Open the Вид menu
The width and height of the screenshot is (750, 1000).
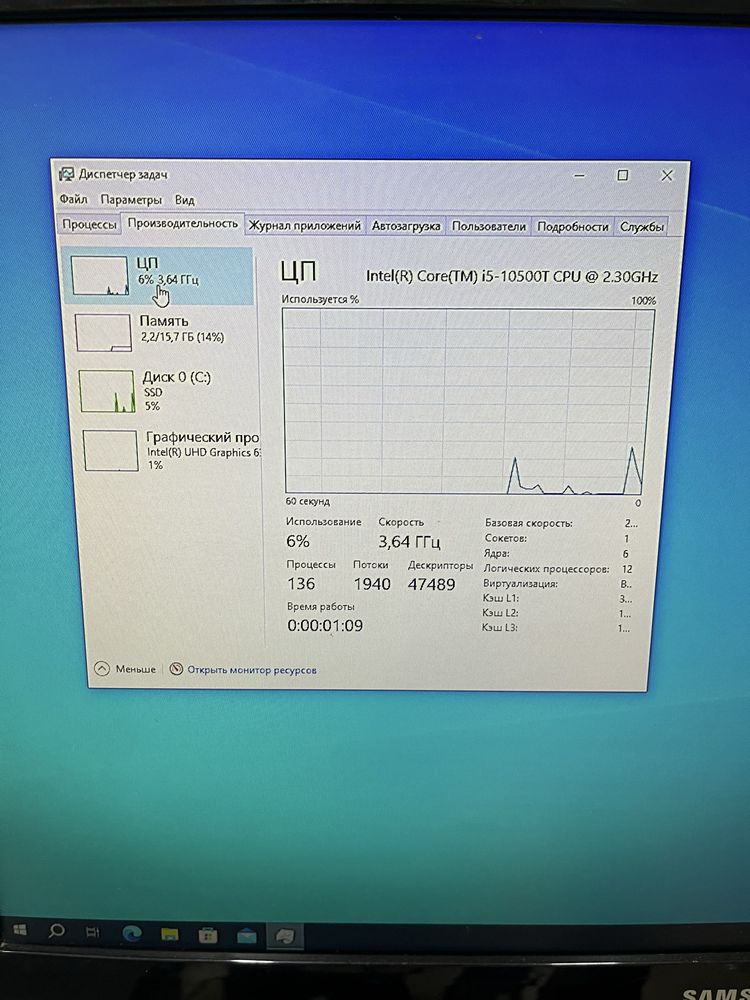(184, 200)
